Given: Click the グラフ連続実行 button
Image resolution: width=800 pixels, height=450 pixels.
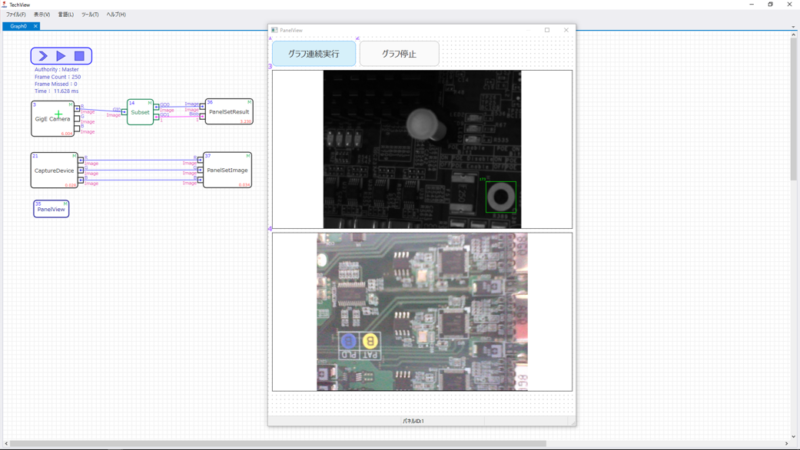Looking at the screenshot, I should (x=313, y=53).
